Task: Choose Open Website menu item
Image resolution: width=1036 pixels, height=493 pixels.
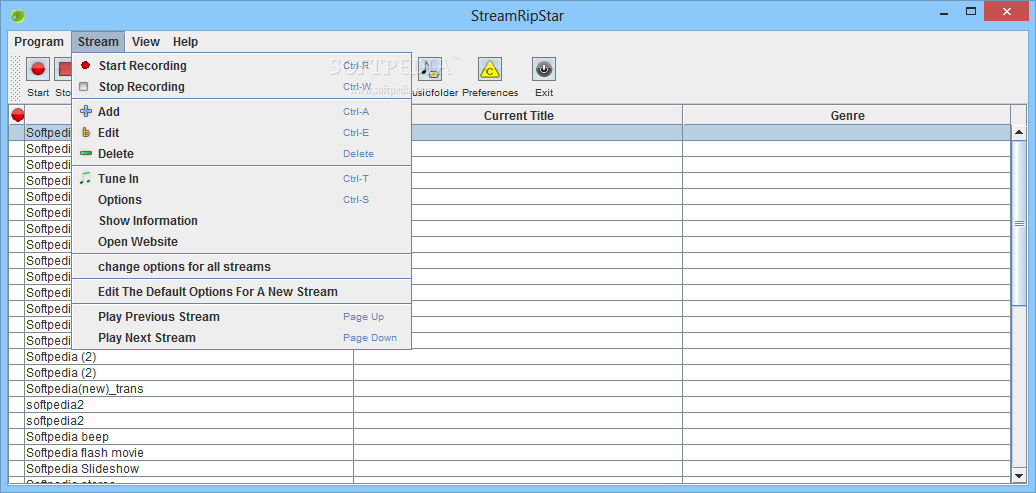Action: click(241, 242)
